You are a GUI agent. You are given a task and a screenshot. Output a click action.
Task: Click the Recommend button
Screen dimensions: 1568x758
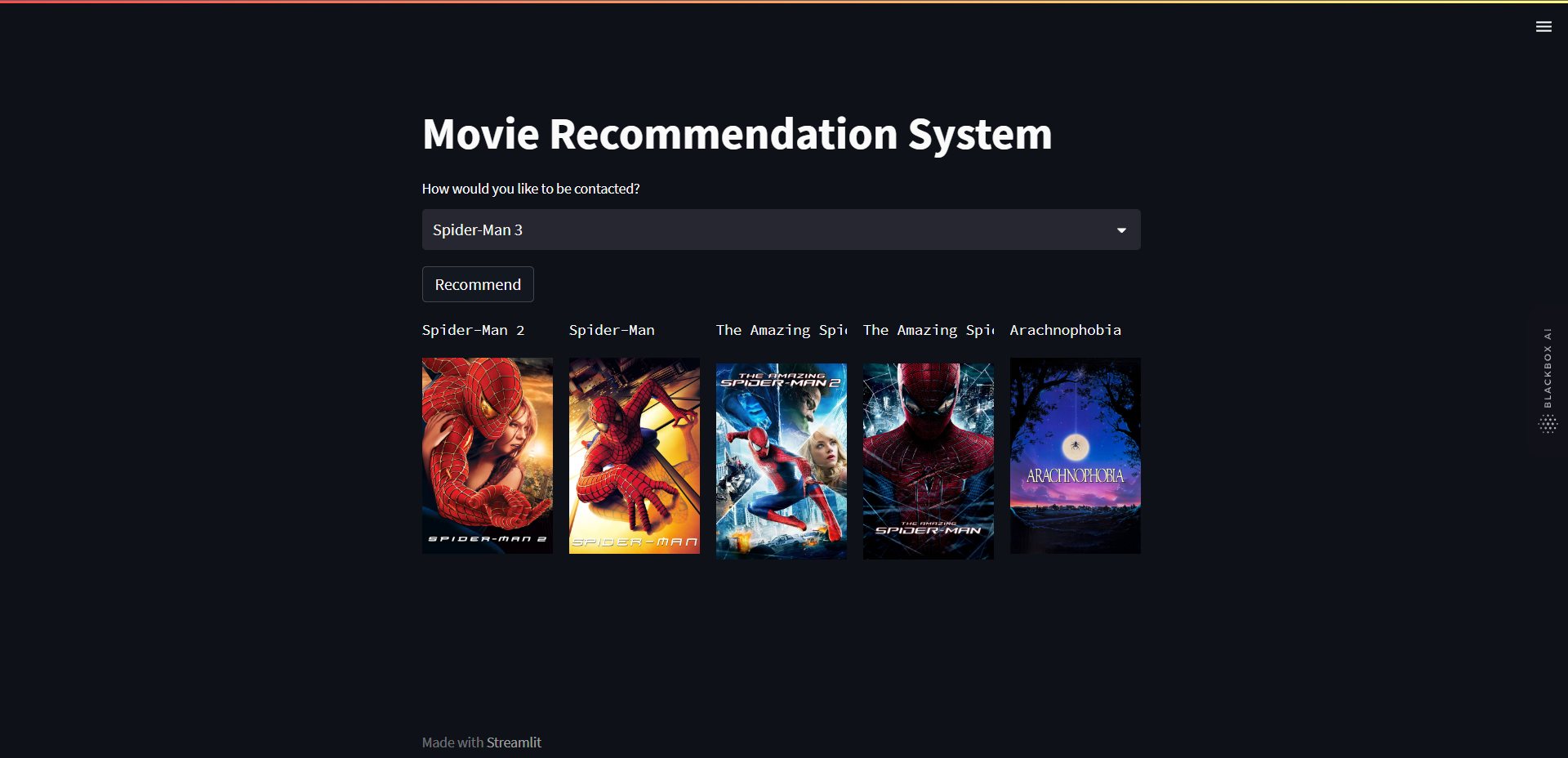(x=478, y=284)
